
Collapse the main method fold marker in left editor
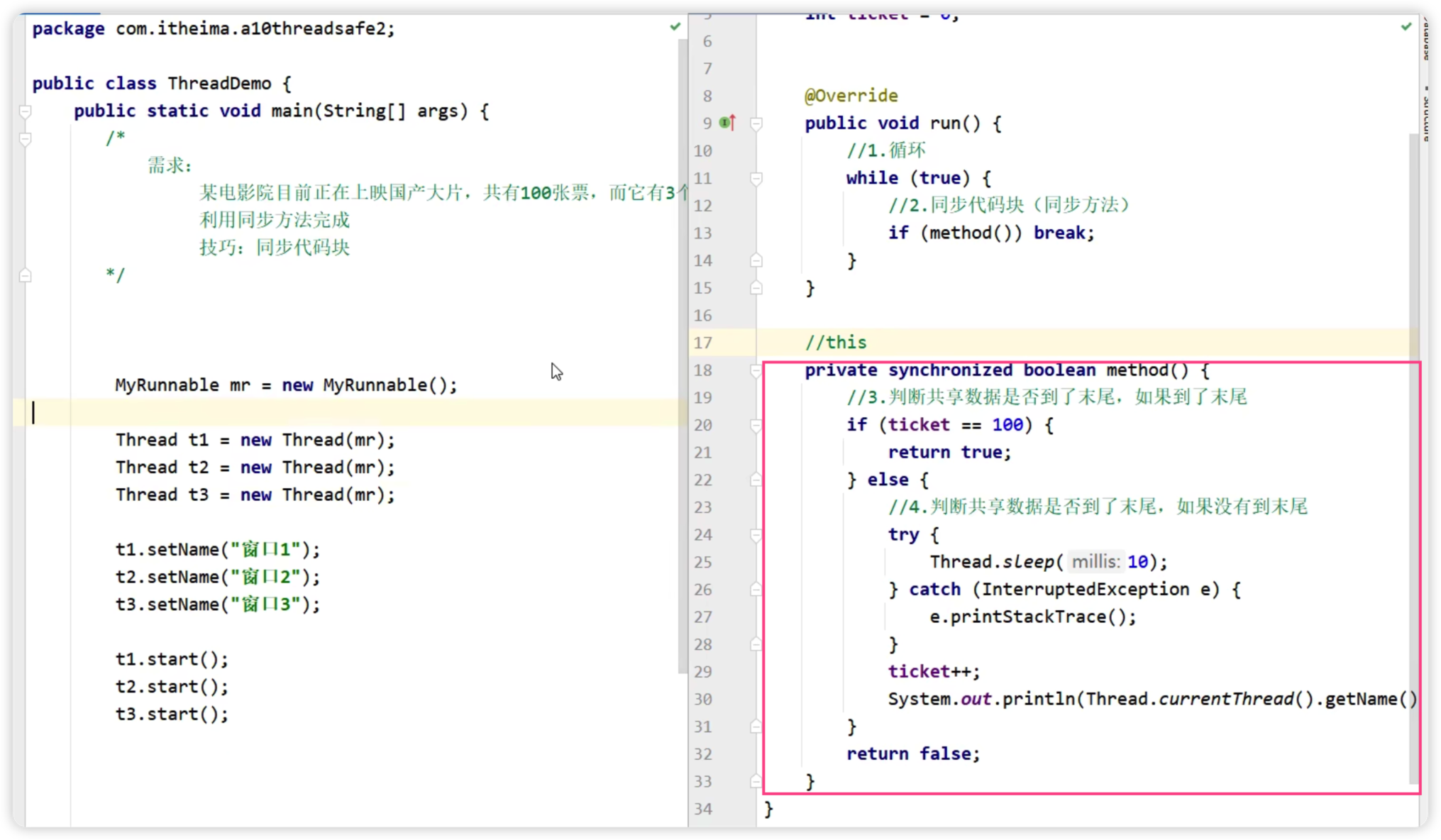(x=26, y=111)
